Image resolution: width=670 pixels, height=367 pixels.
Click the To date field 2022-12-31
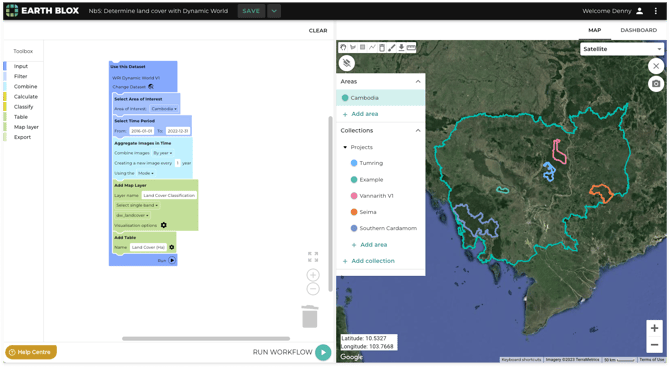178,131
